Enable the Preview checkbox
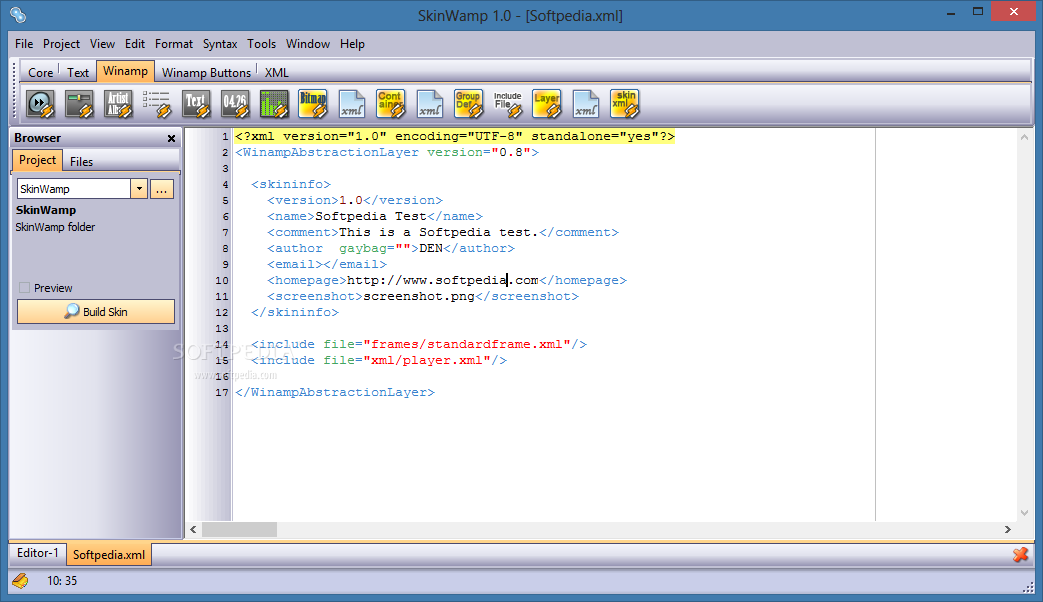Viewport: 1043px width, 602px height. [x=25, y=288]
